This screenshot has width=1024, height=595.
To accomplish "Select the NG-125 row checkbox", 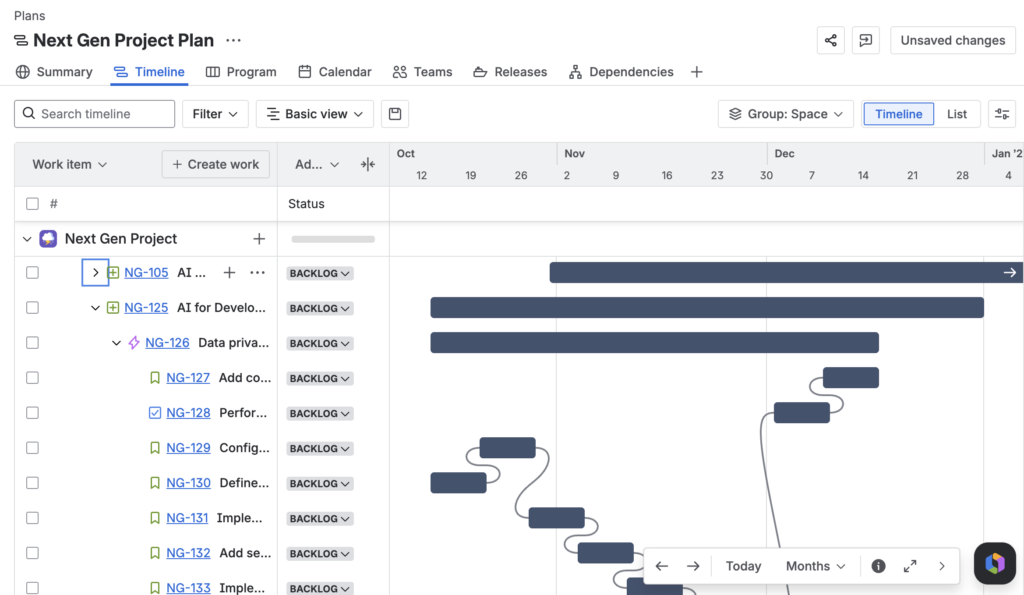I will [32, 308].
